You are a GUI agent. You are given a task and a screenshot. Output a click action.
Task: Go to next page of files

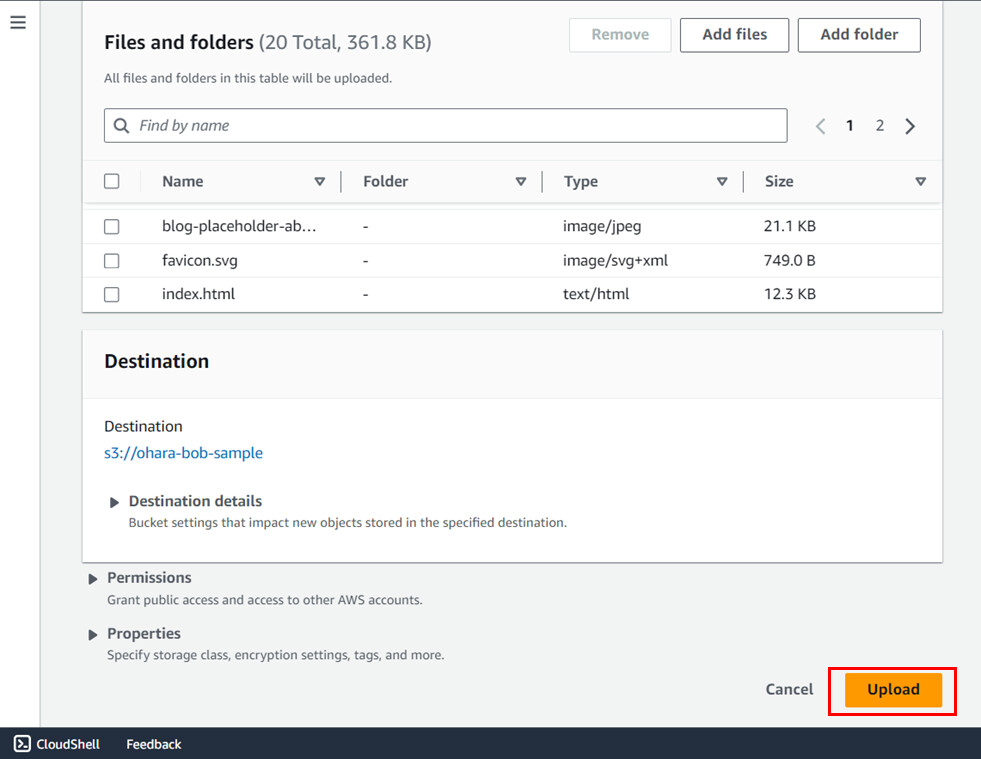point(910,126)
